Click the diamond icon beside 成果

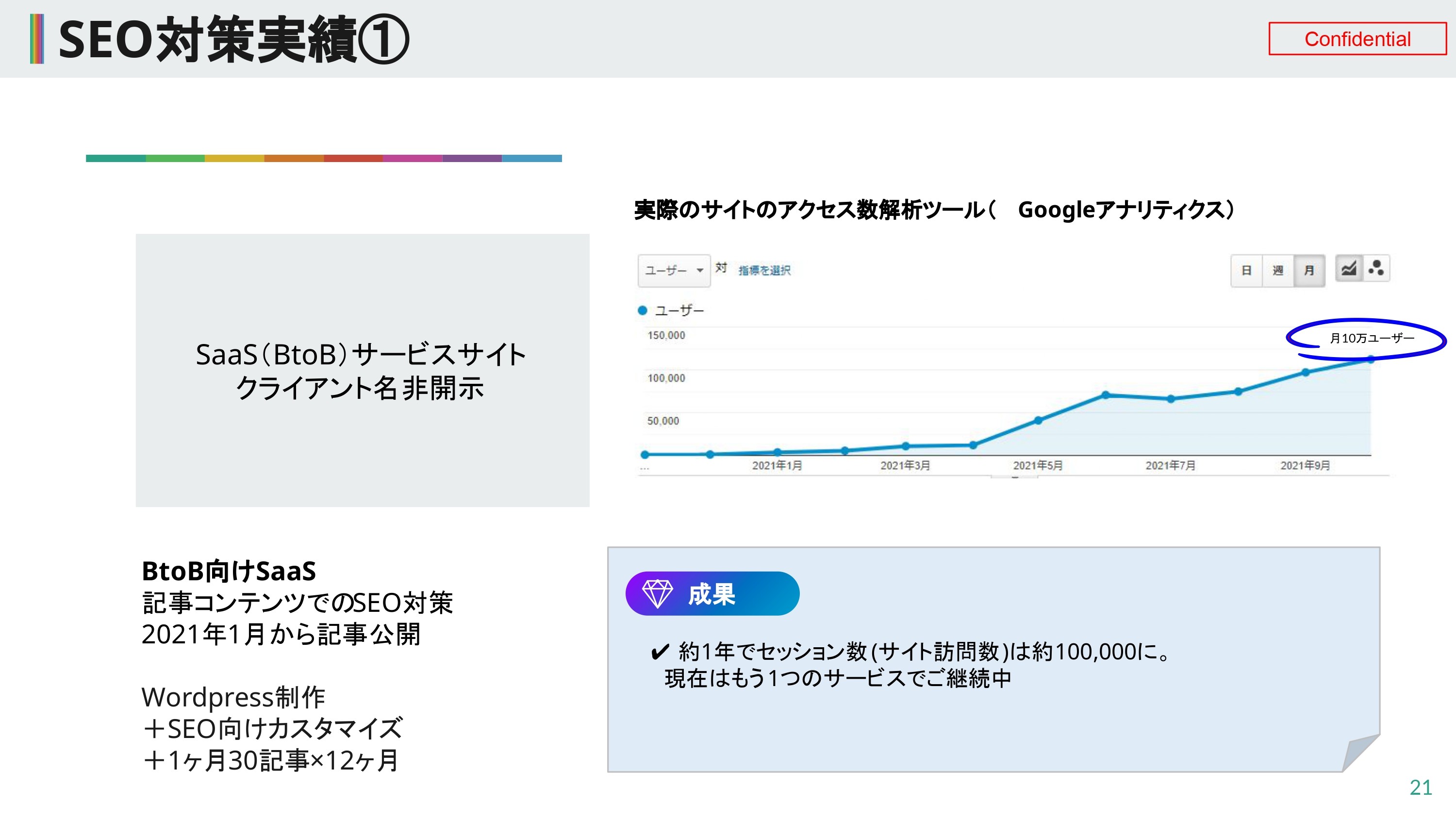[657, 593]
